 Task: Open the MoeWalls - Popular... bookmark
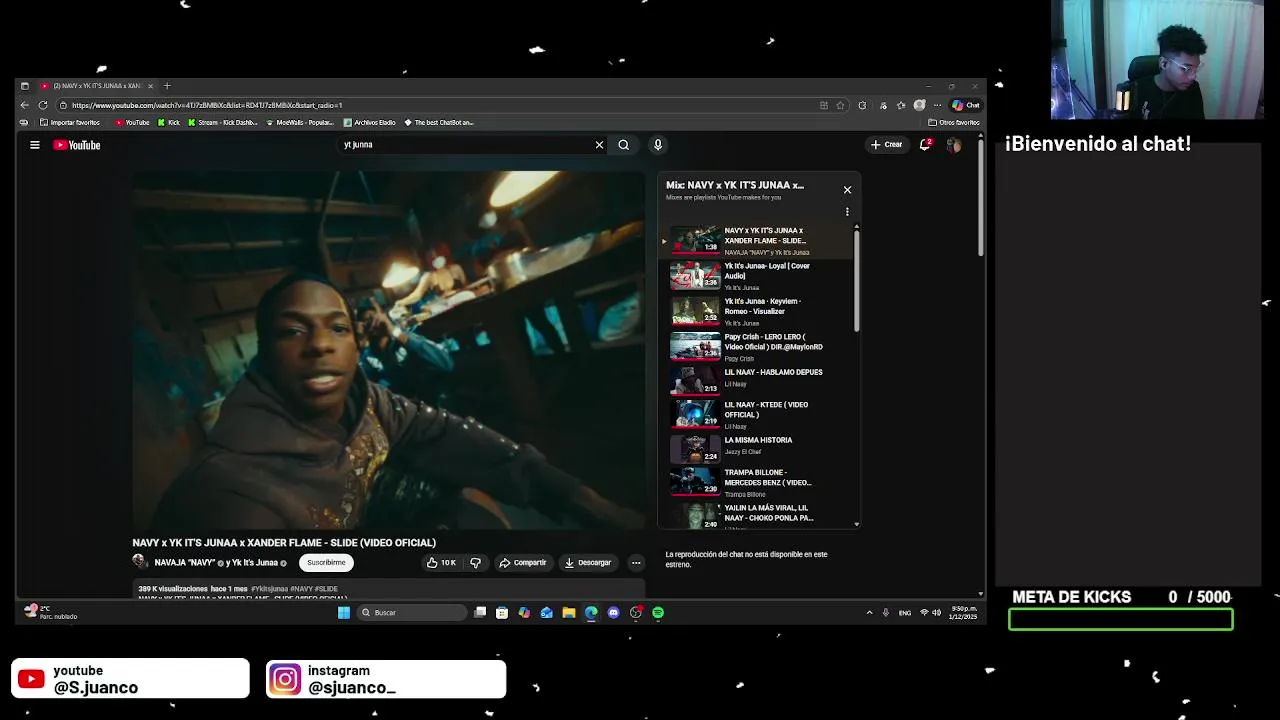coord(300,123)
